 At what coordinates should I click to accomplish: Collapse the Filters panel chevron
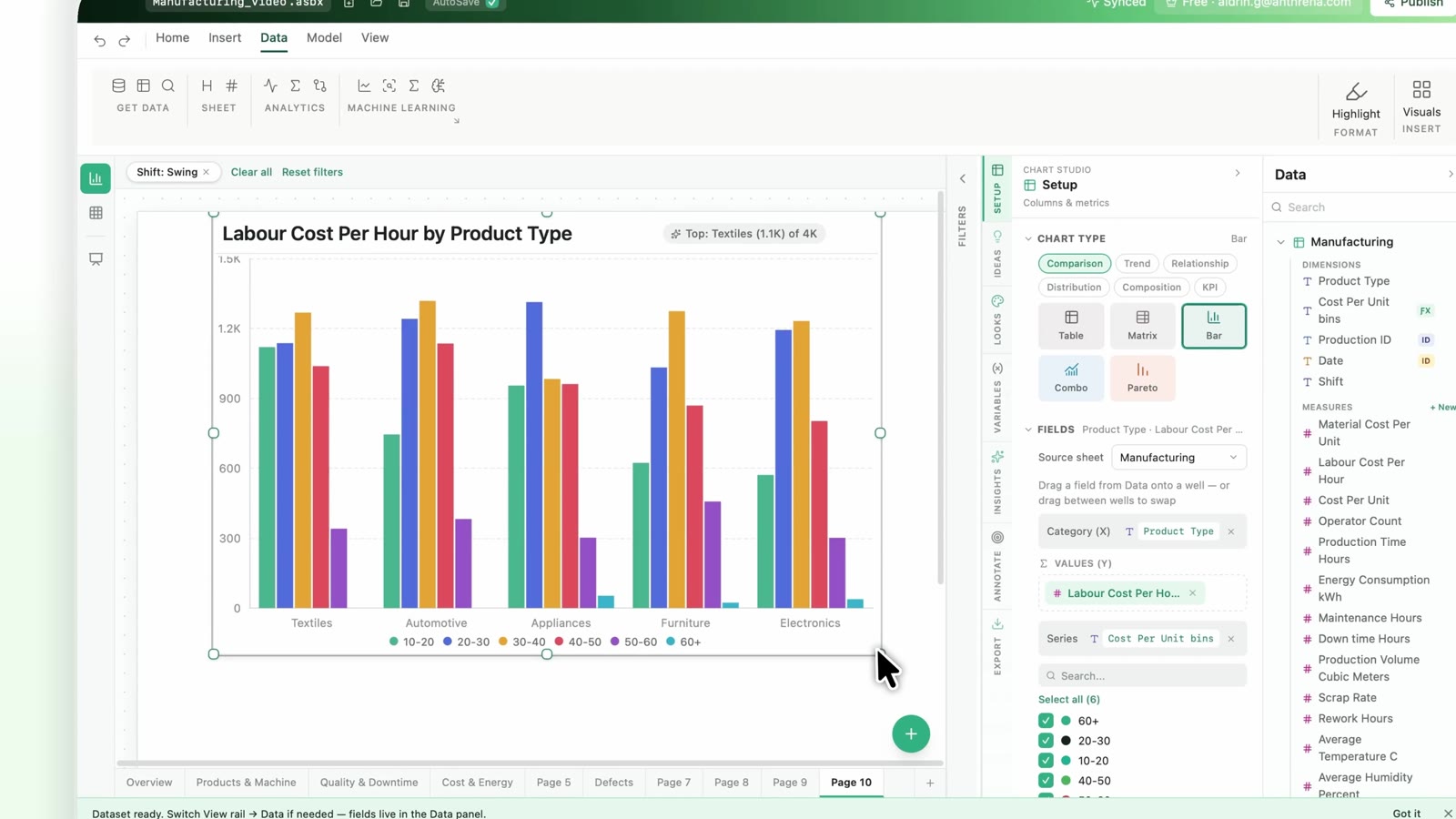pyautogui.click(x=963, y=179)
